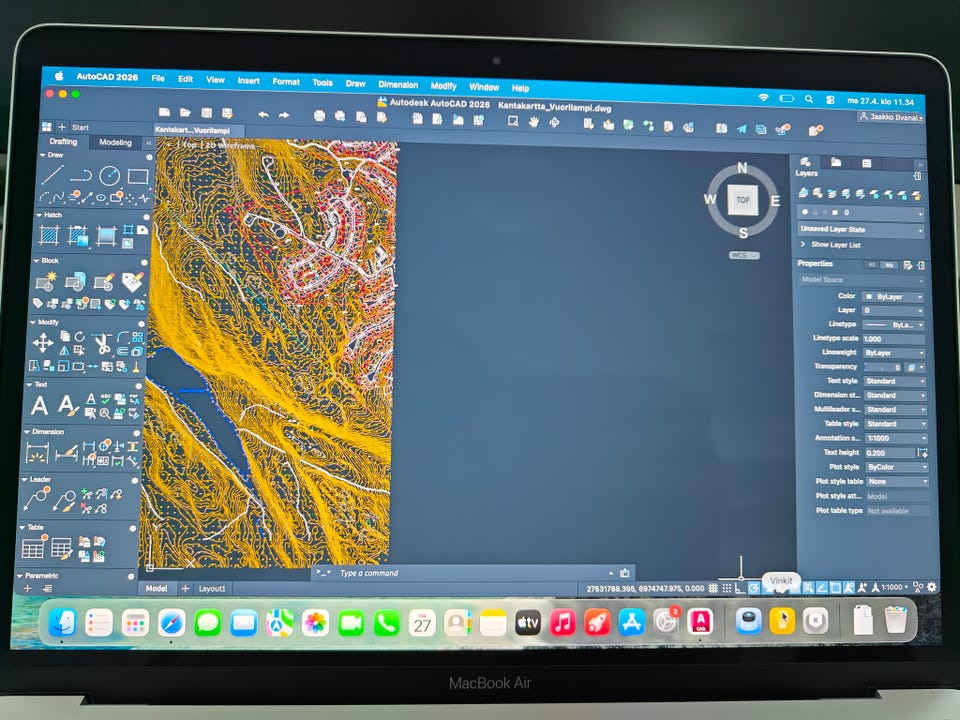Add a new layout with plus button
Image resolution: width=960 pixels, height=720 pixels.
click(185, 588)
